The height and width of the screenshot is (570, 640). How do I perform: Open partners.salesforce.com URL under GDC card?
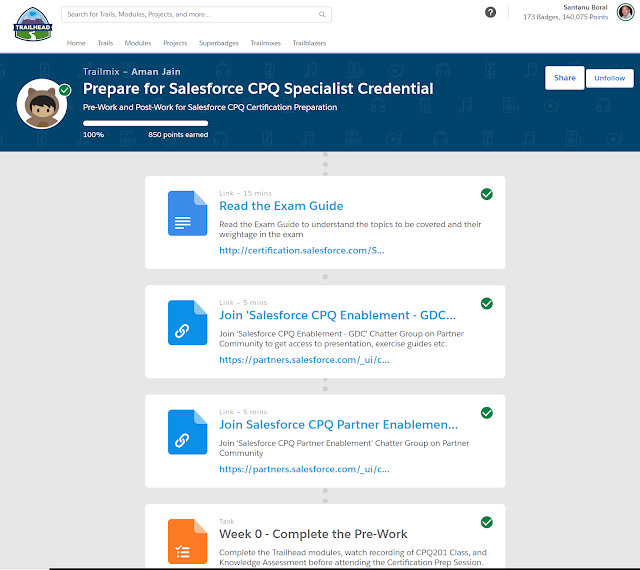(x=304, y=360)
